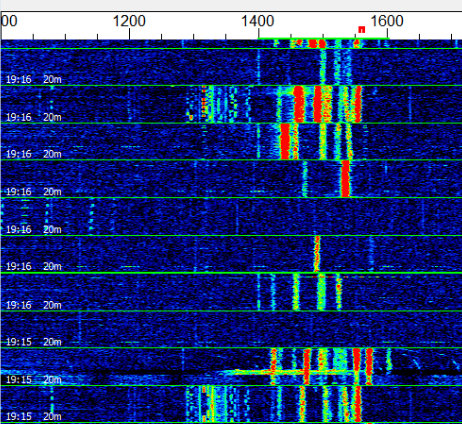The height and width of the screenshot is (424, 462).
Task: Click the green Rx passband bar under scale
Action: pos(324,39)
